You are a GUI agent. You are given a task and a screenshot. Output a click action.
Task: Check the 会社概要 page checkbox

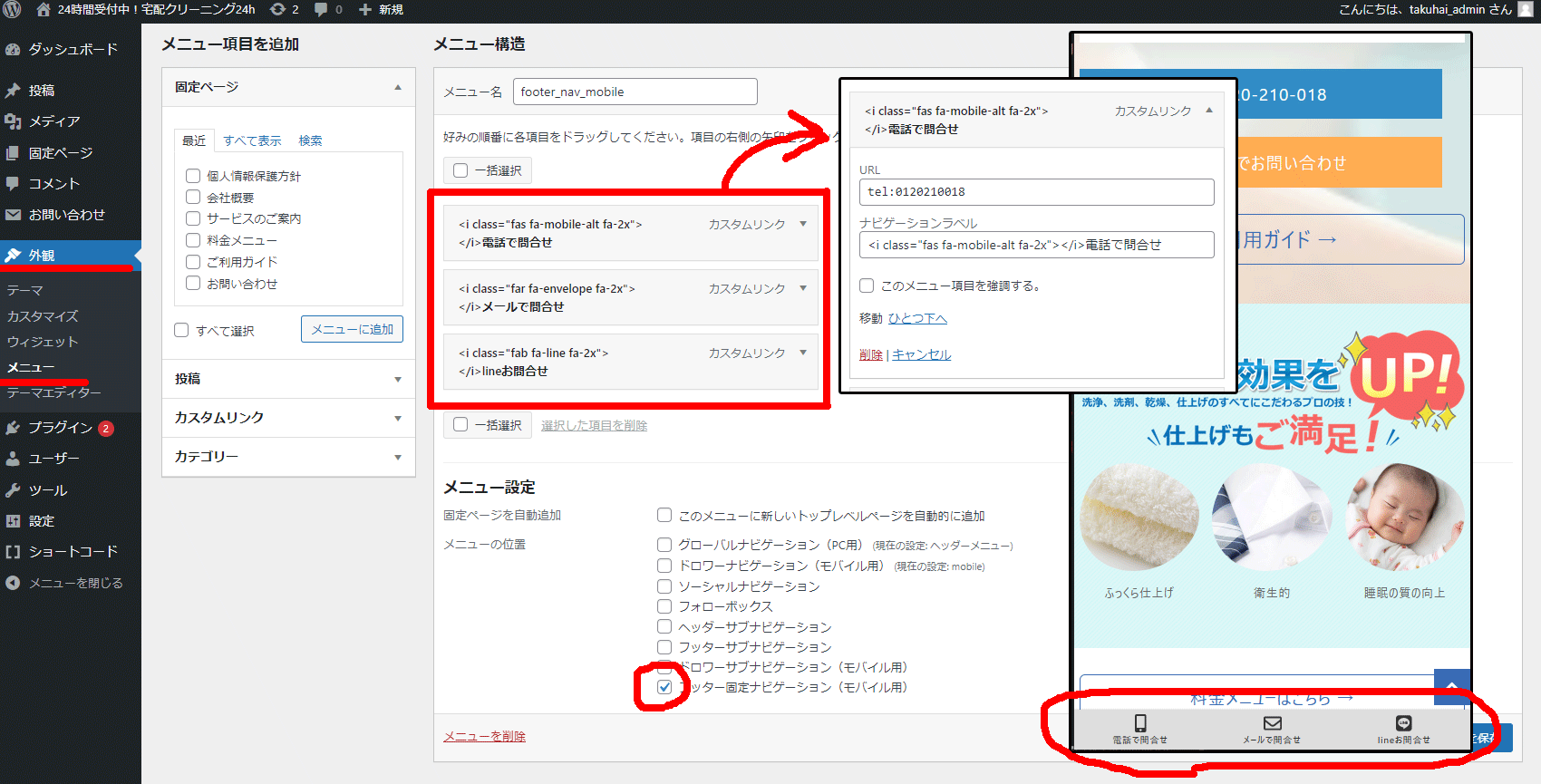[x=193, y=197]
